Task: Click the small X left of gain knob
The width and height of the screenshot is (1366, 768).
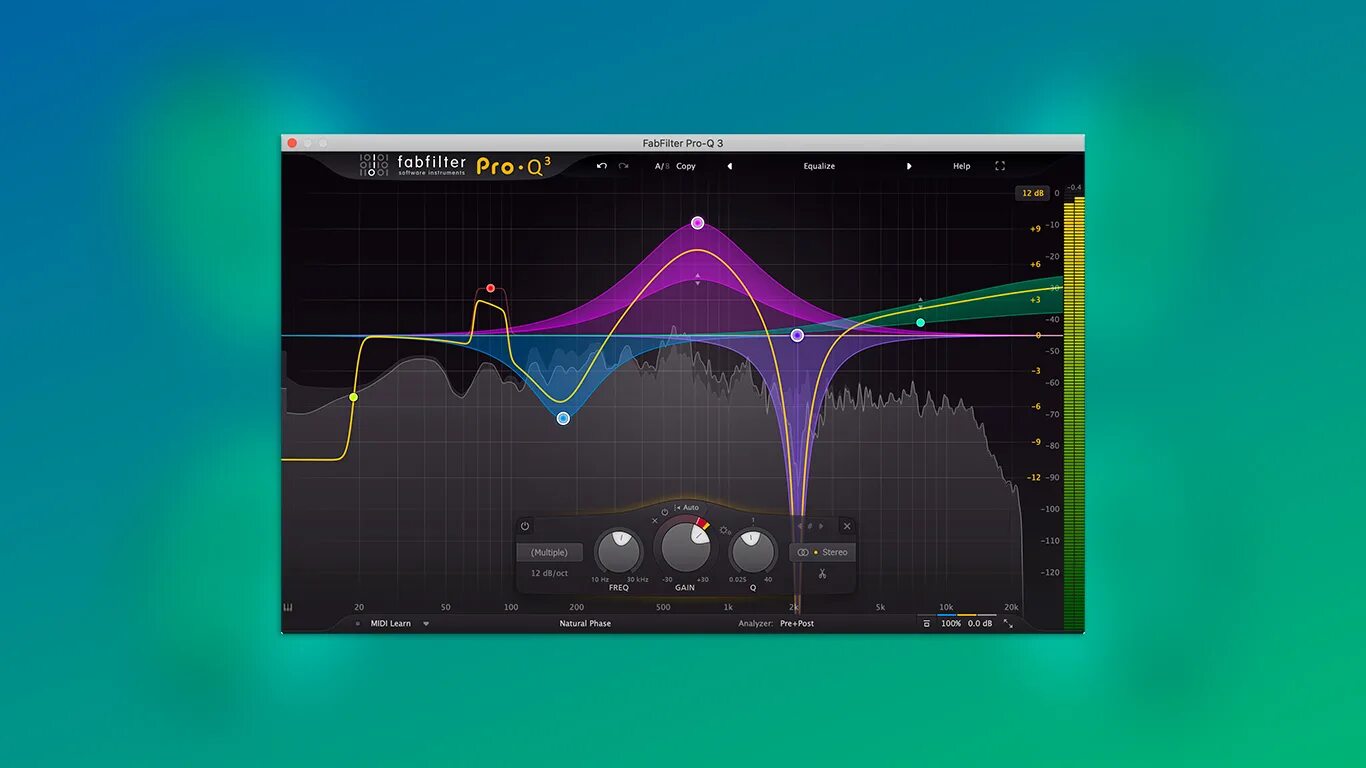Action: [655, 521]
